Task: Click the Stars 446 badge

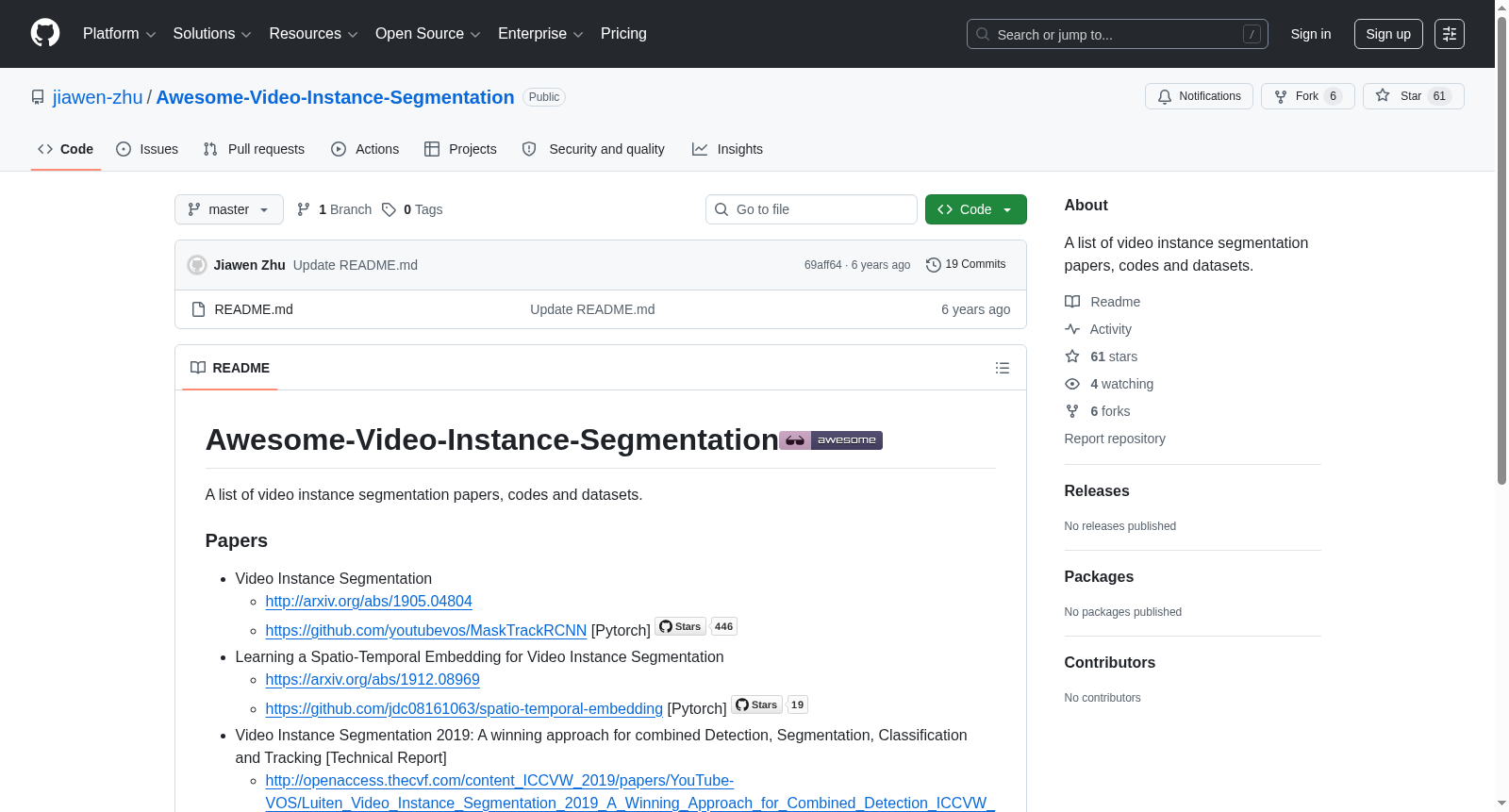Action: click(696, 626)
